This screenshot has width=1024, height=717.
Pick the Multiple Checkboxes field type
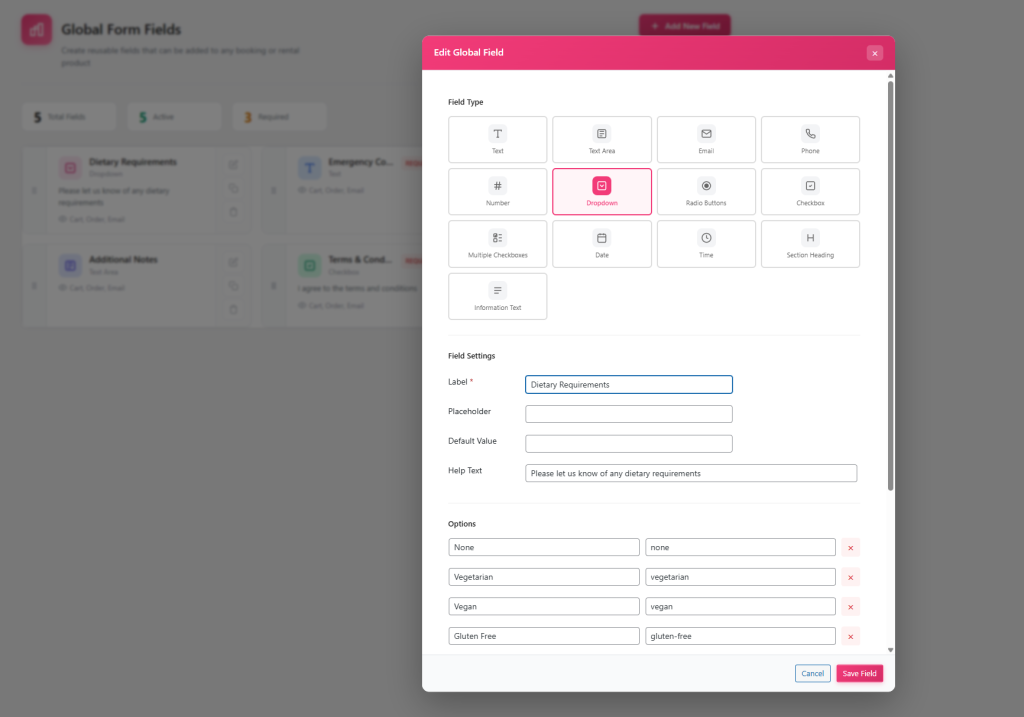pyautogui.click(x=497, y=244)
